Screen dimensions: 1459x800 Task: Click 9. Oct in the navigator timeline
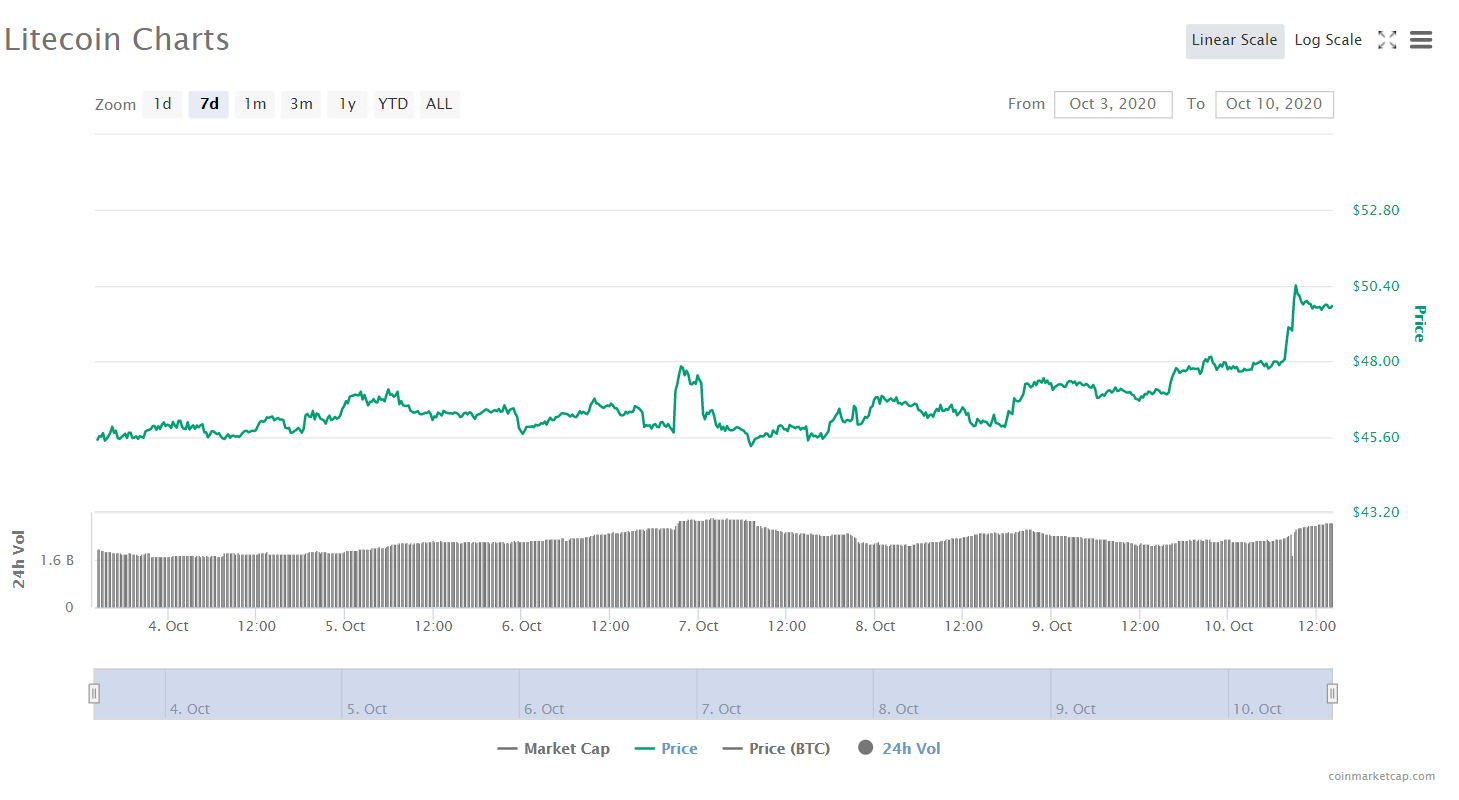pyautogui.click(x=1076, y=709)
